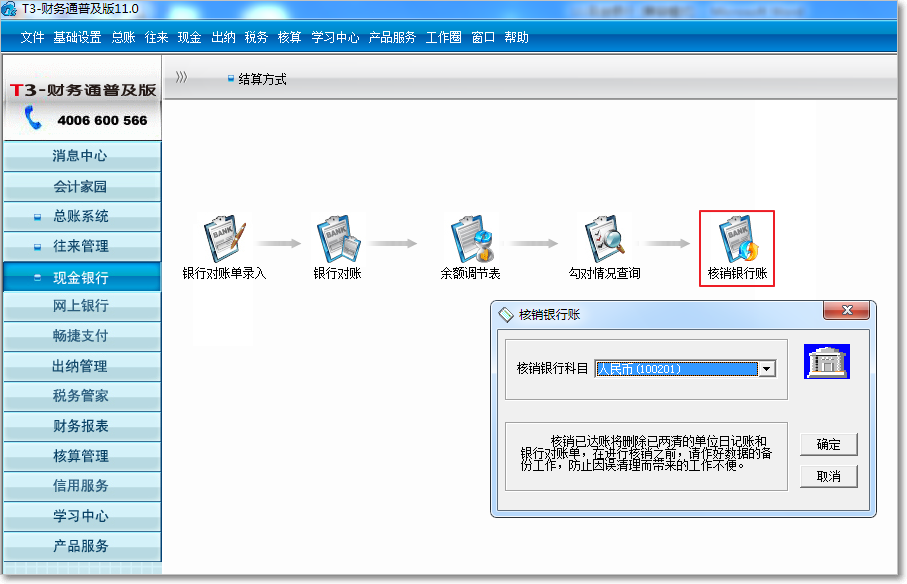
Task: Open the 结算方式 link in toolbar
Action: click(262, 79)
